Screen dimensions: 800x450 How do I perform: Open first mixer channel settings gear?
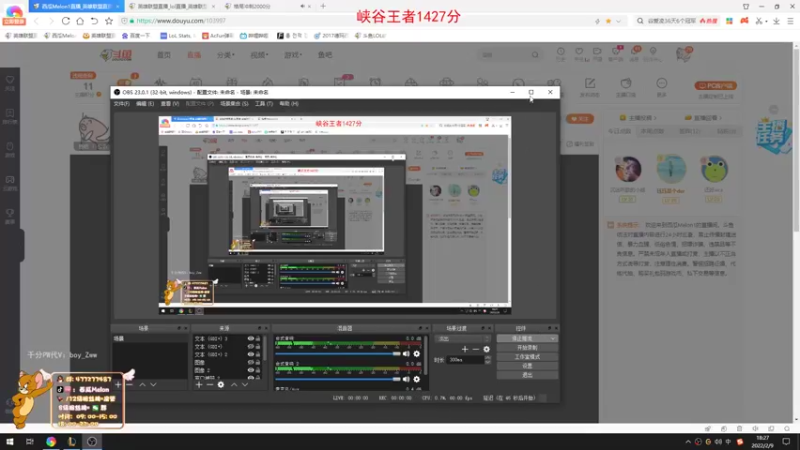coord(417,354)
